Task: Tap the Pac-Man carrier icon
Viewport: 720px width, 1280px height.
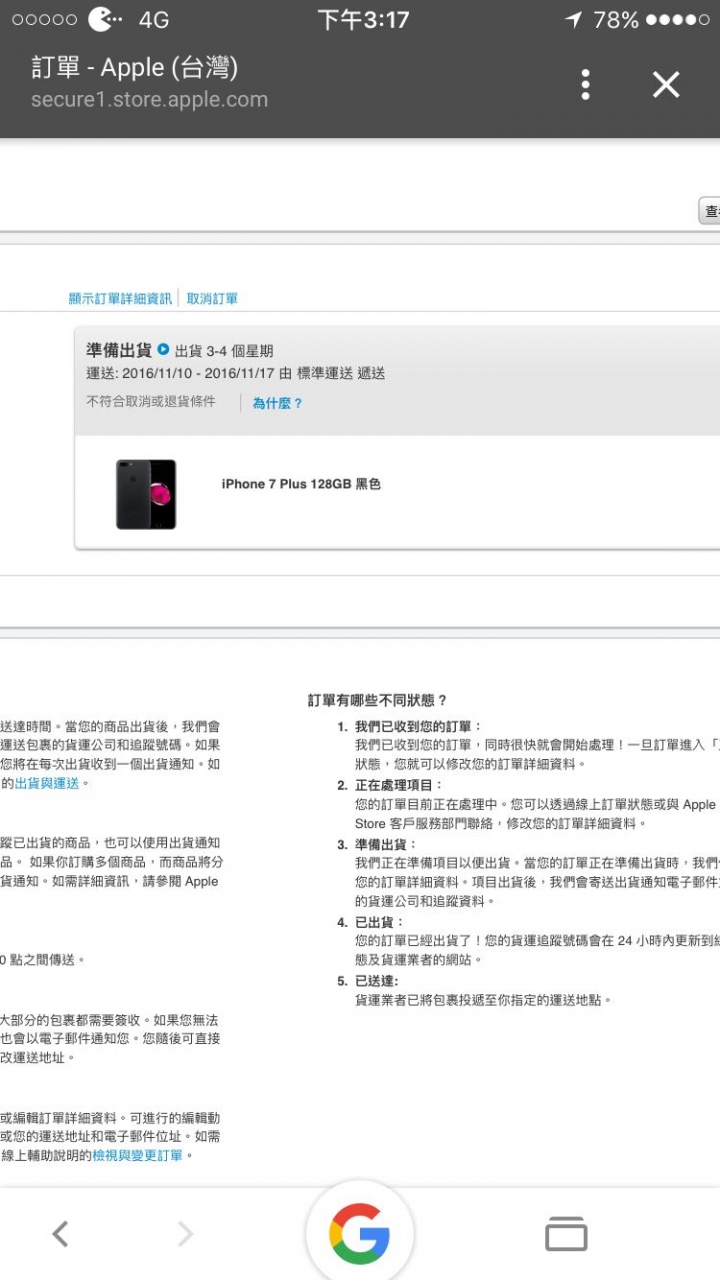Action: click(x=106, y=19)
